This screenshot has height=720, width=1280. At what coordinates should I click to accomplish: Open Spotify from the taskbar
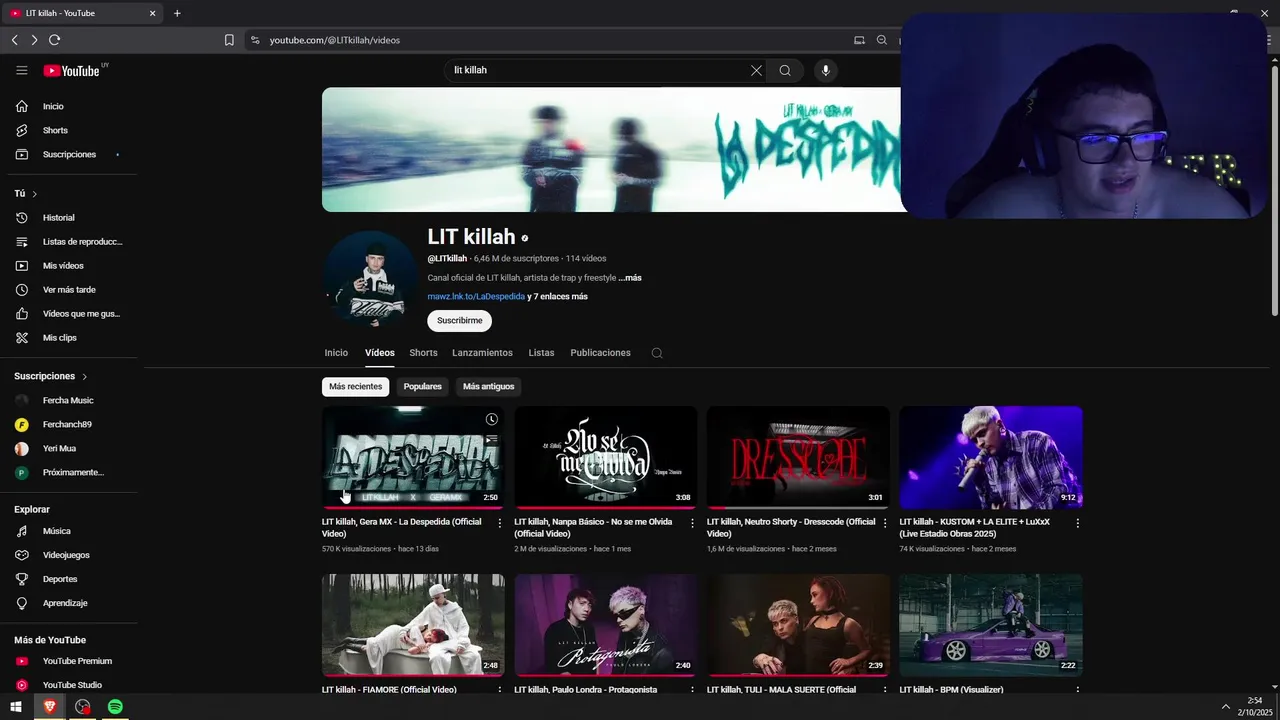point(115,707)
